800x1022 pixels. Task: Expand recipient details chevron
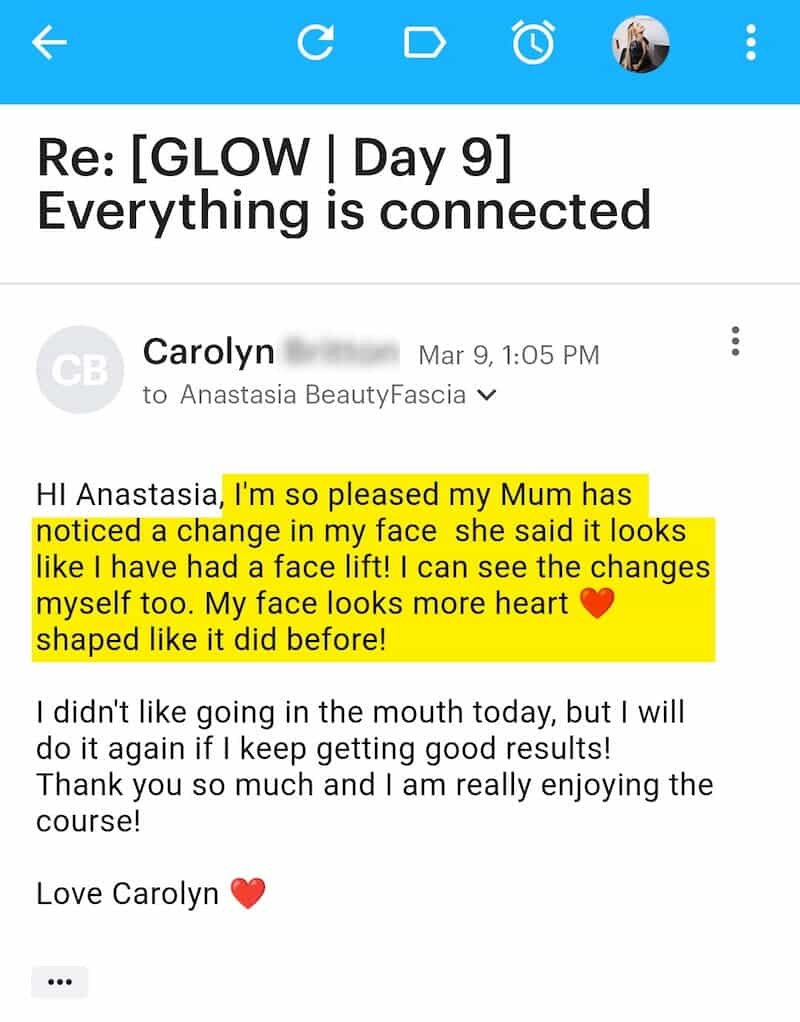(x=487, y=395)
